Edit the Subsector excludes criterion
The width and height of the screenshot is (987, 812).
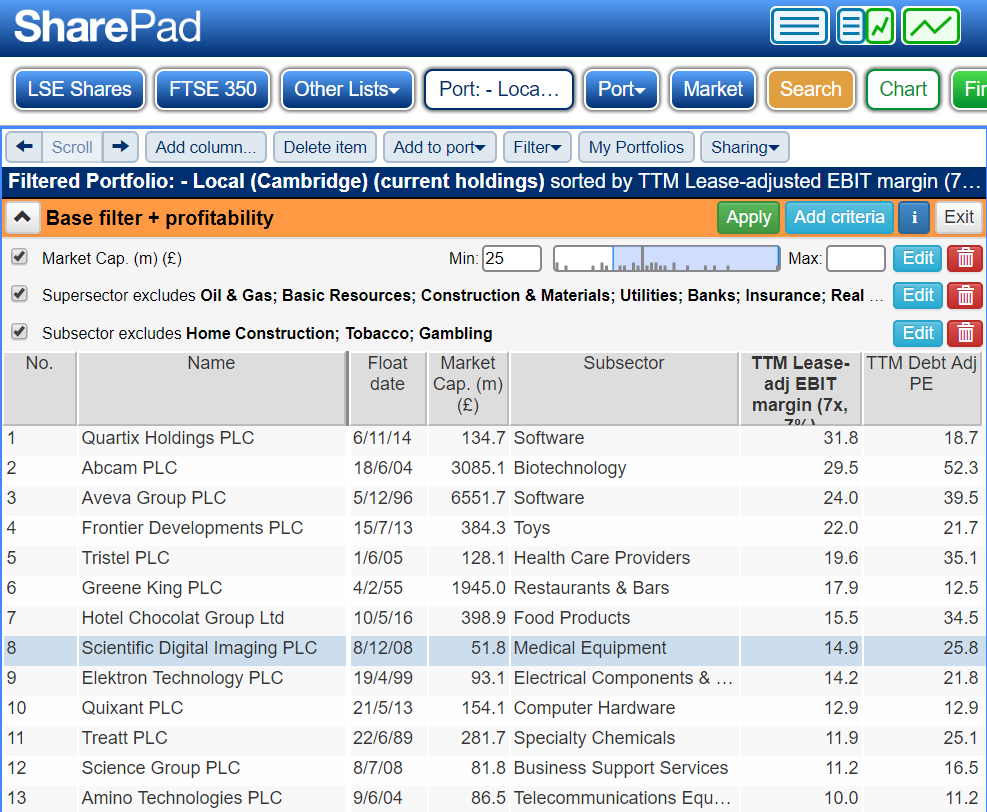point(918,333)
